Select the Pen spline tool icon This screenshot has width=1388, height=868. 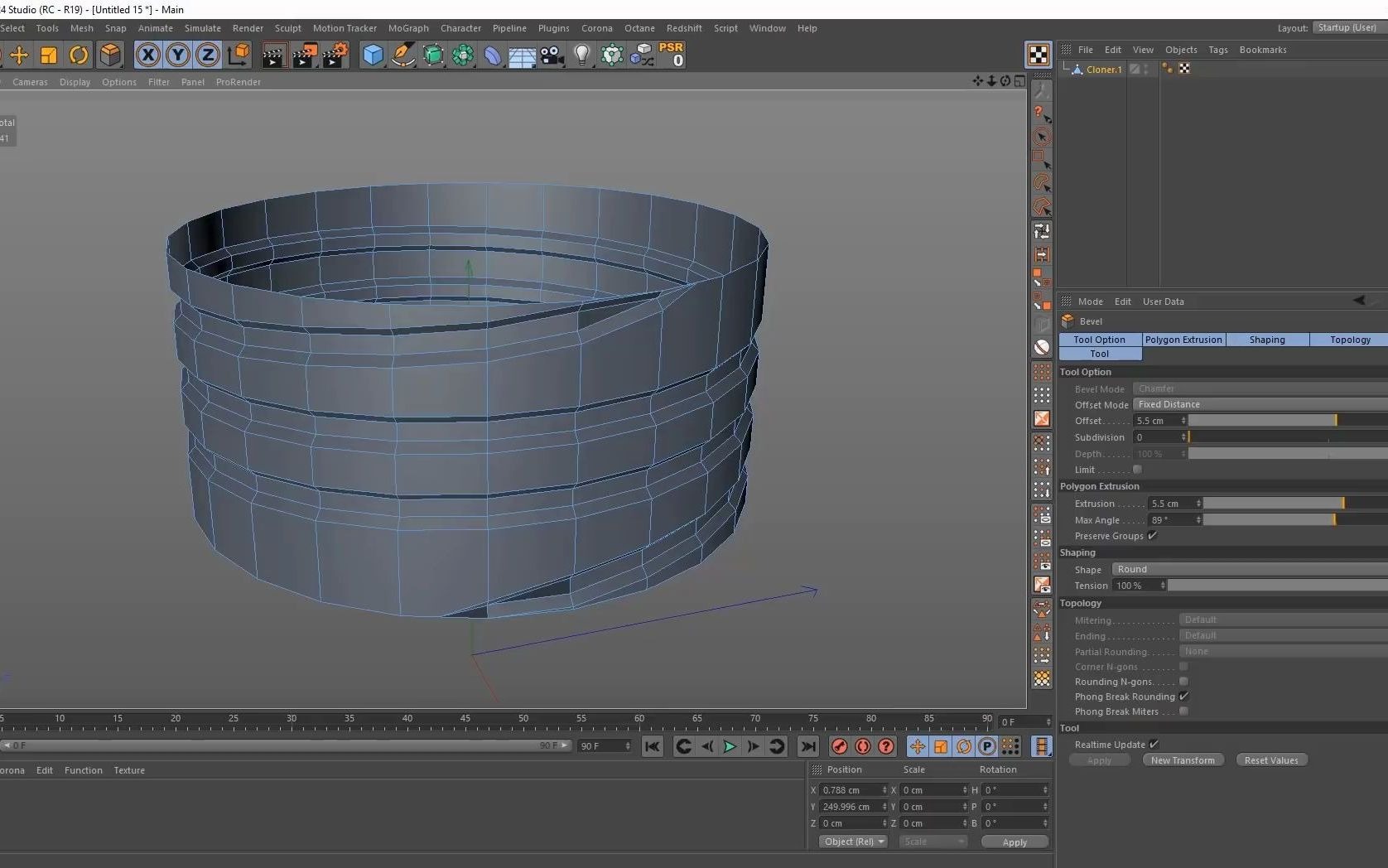[402, 55]
